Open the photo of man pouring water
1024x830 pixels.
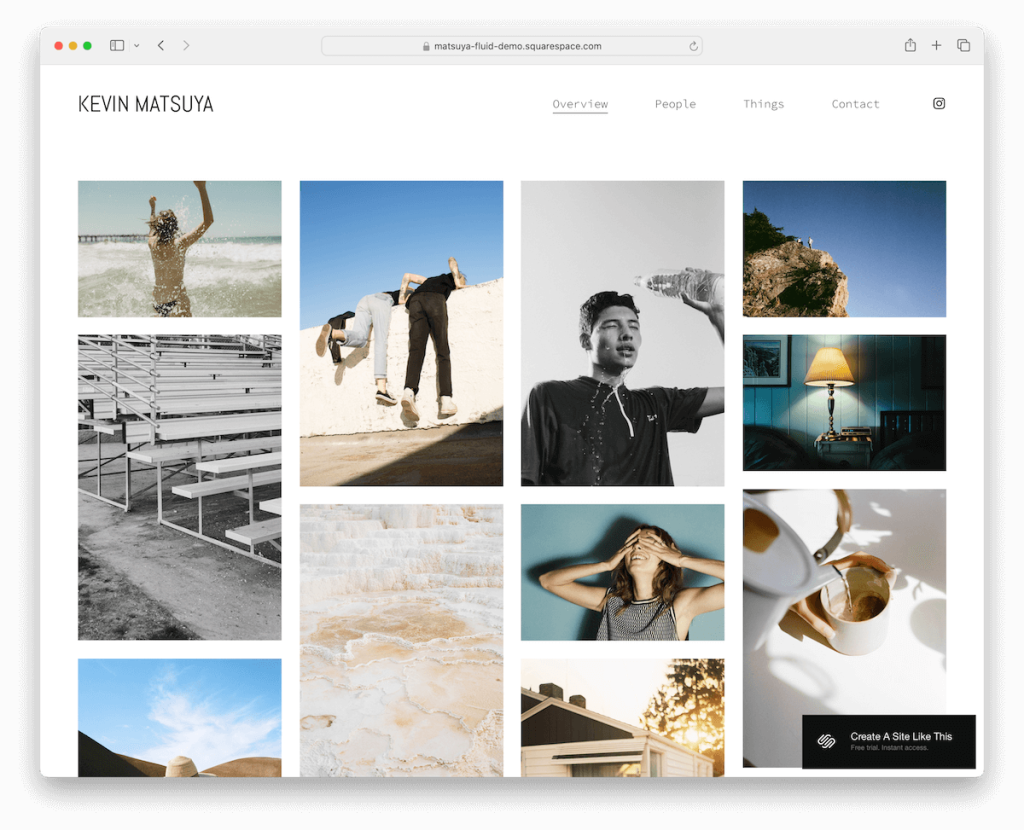[x=622, y=333]
